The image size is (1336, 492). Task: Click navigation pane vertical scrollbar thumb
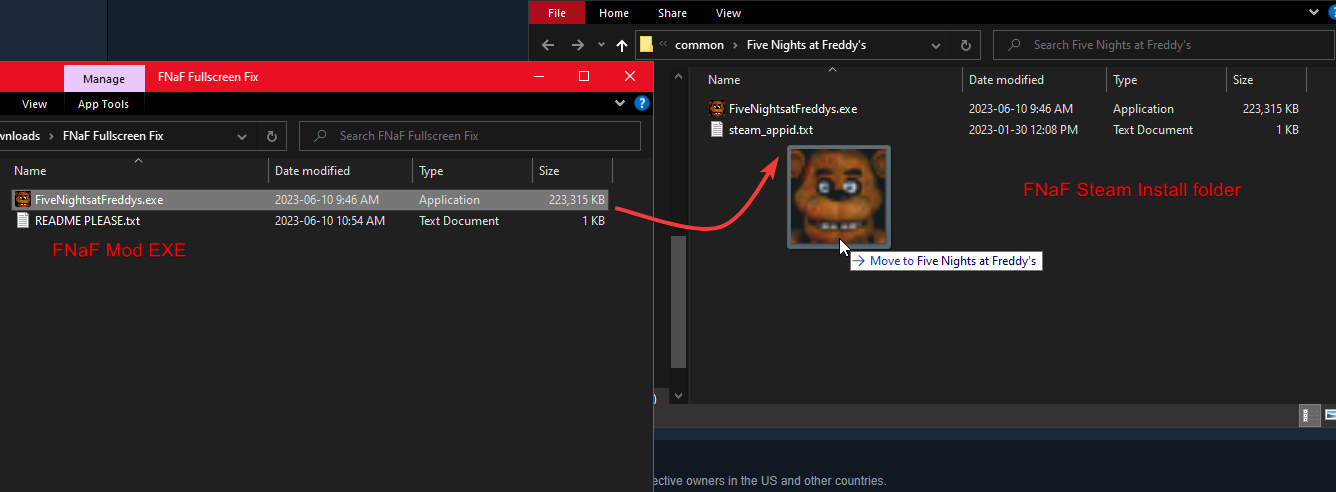click(x=678, y=301)
